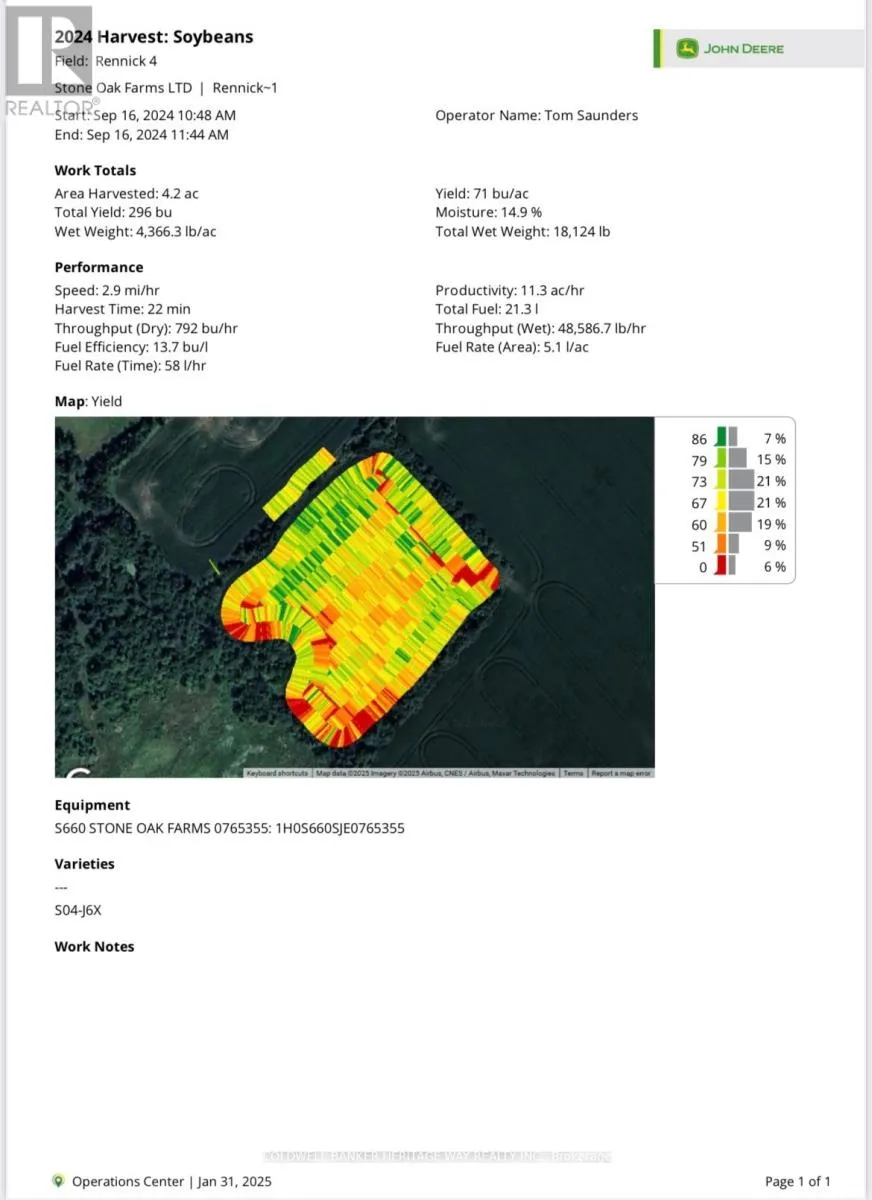
Task: Open Keyboard shortcuts on the map
Action: pyautogui.click(x=278, y=773)
